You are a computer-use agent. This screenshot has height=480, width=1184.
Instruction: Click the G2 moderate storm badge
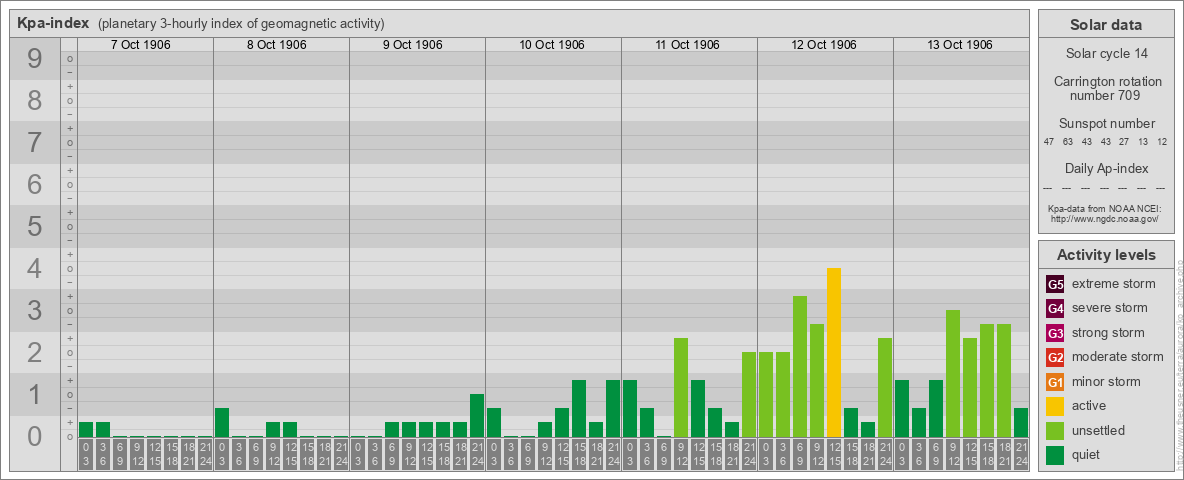(x=1055, y=357)
